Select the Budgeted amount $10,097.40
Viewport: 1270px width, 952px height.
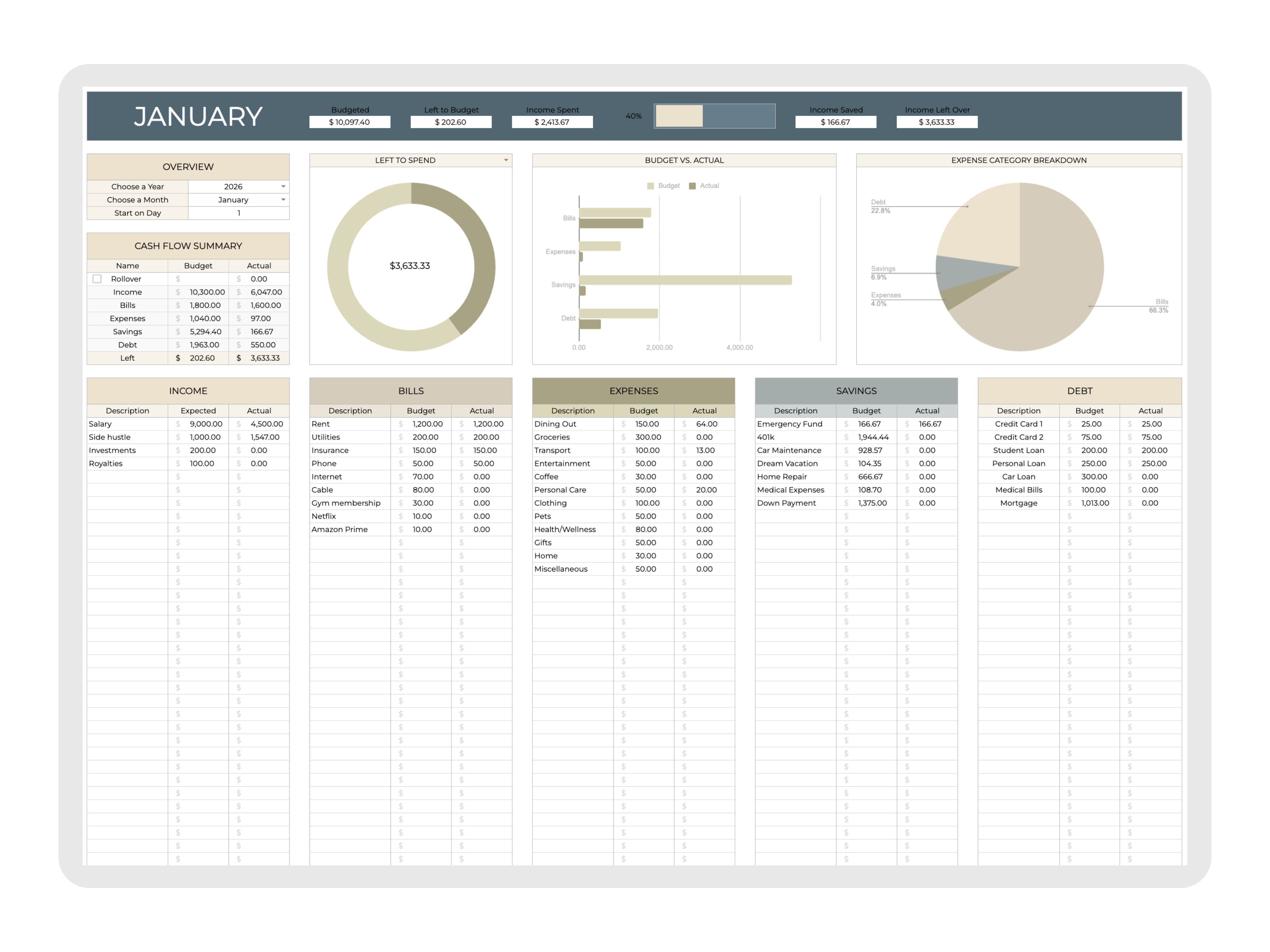pos(350,122)
